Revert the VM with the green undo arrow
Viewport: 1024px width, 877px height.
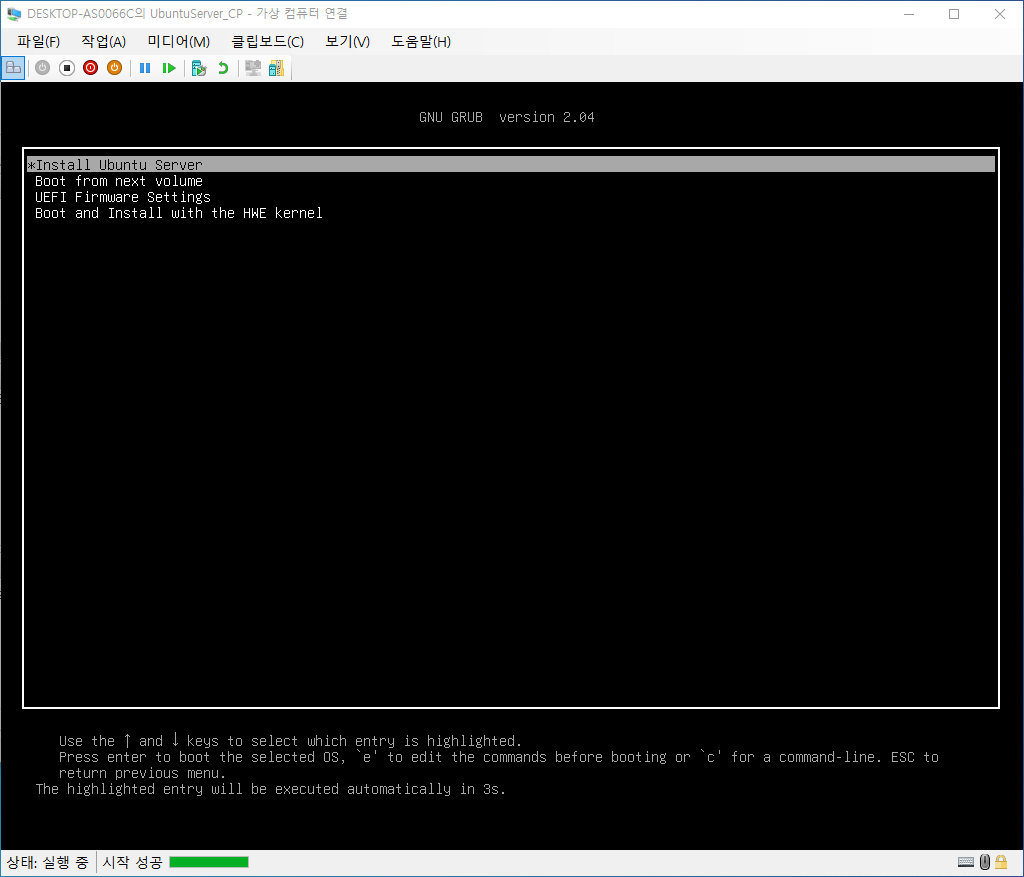pyautogui.click(x=223, y=68)
